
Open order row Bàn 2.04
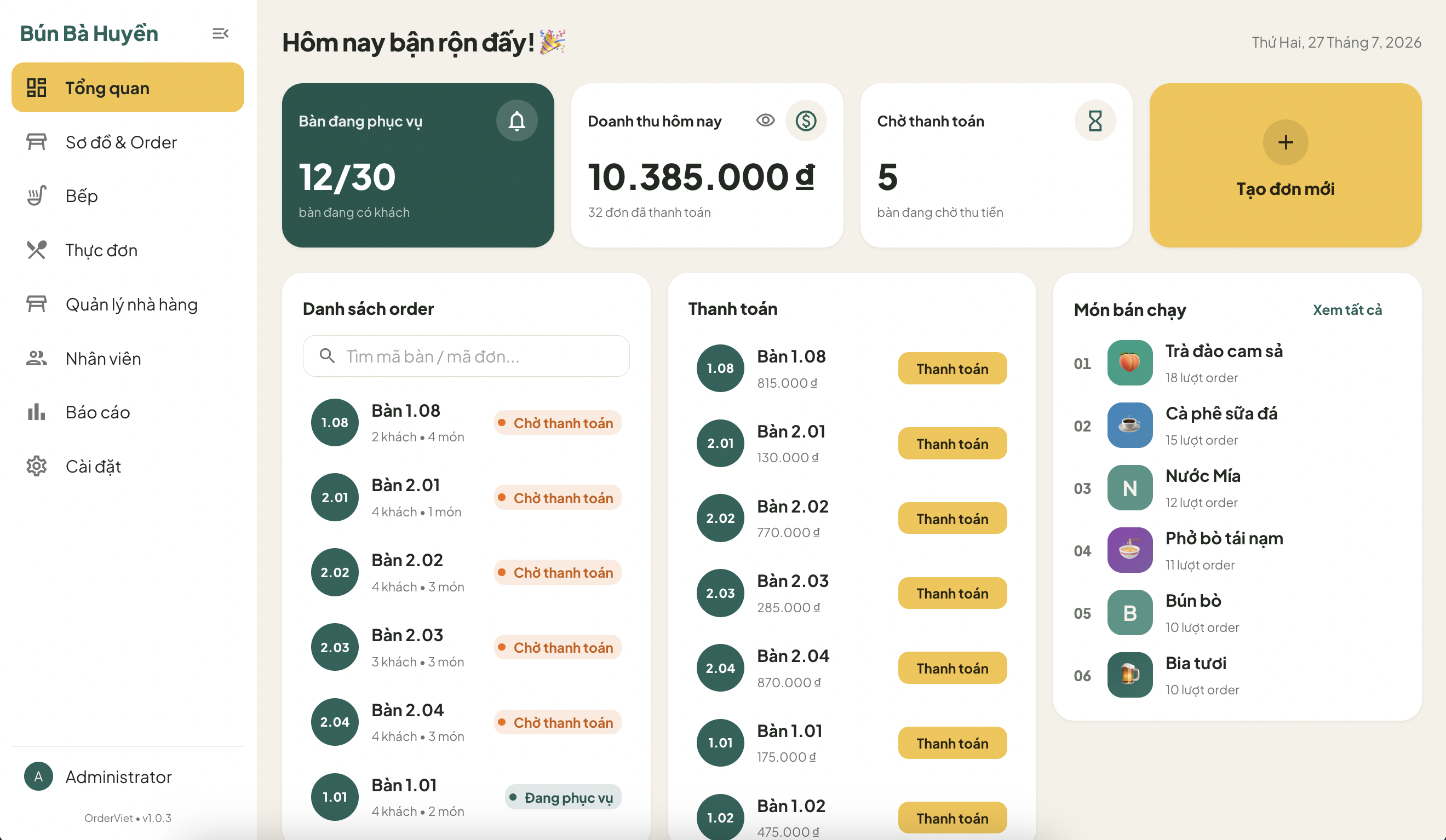[x=467, y=722]
